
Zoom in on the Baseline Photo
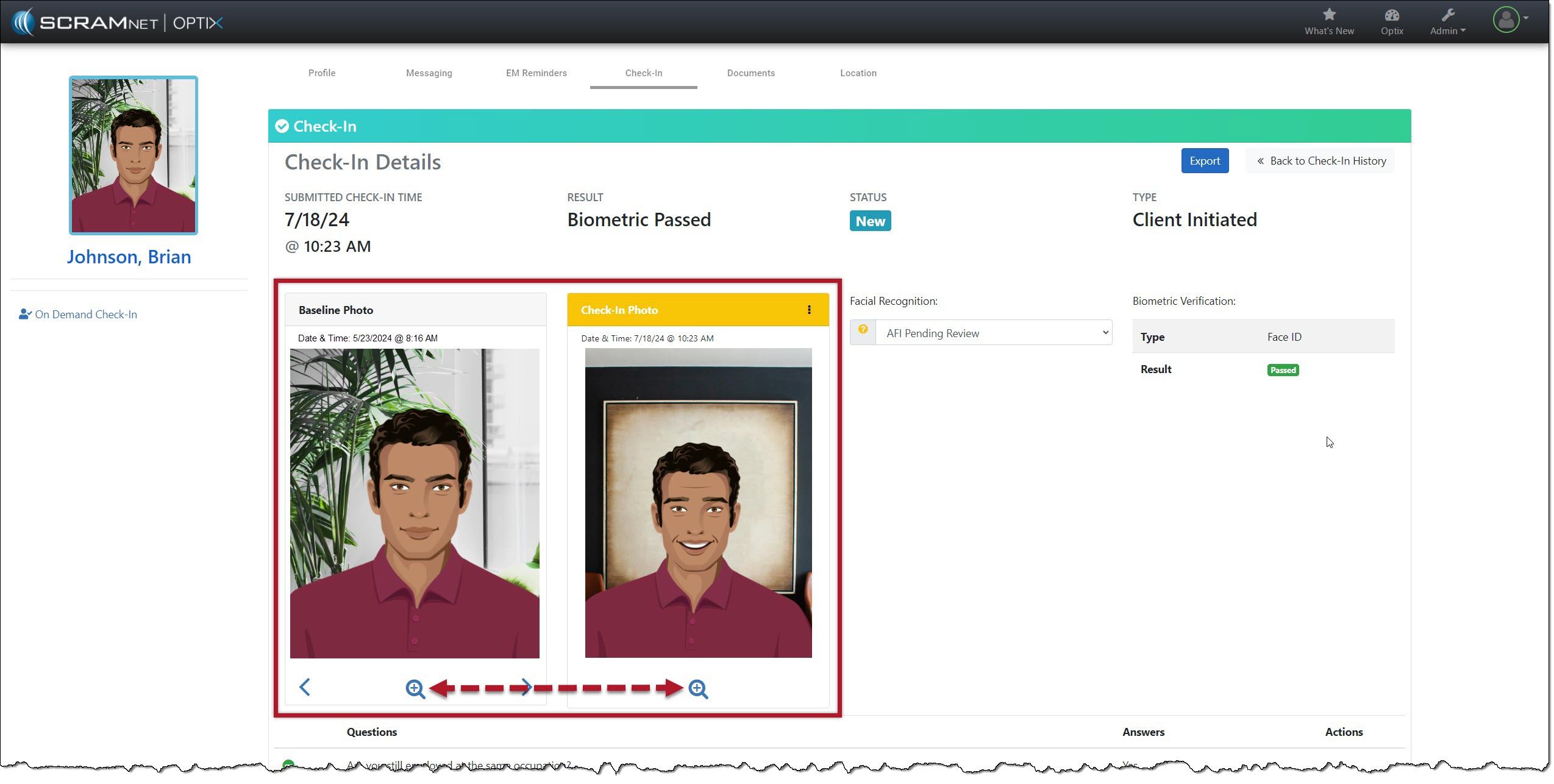[x=415, y=688]
